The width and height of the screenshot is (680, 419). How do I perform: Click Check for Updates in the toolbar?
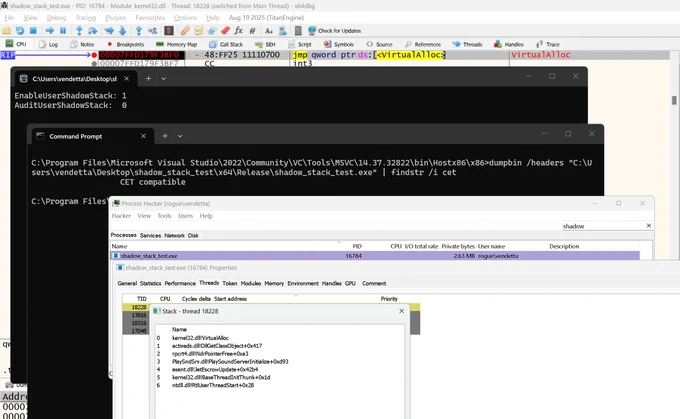[334, 31]
